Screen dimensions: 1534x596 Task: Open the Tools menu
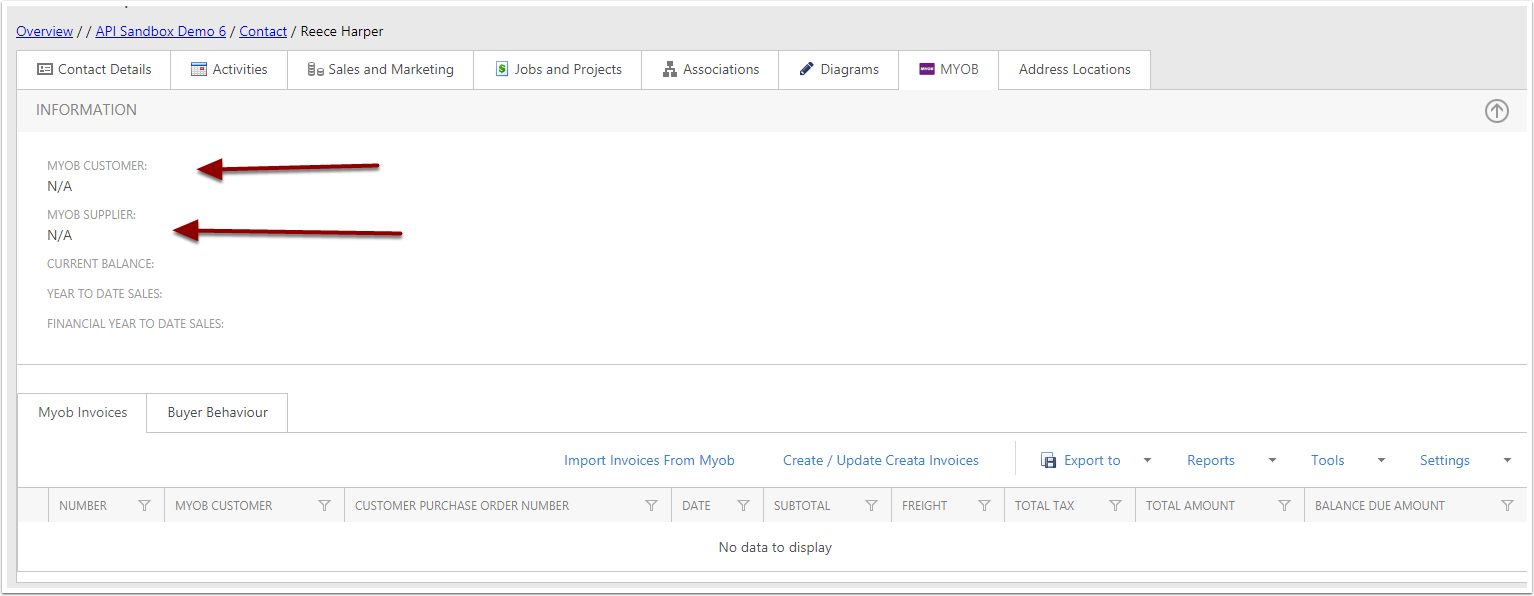pos(1328,460)
